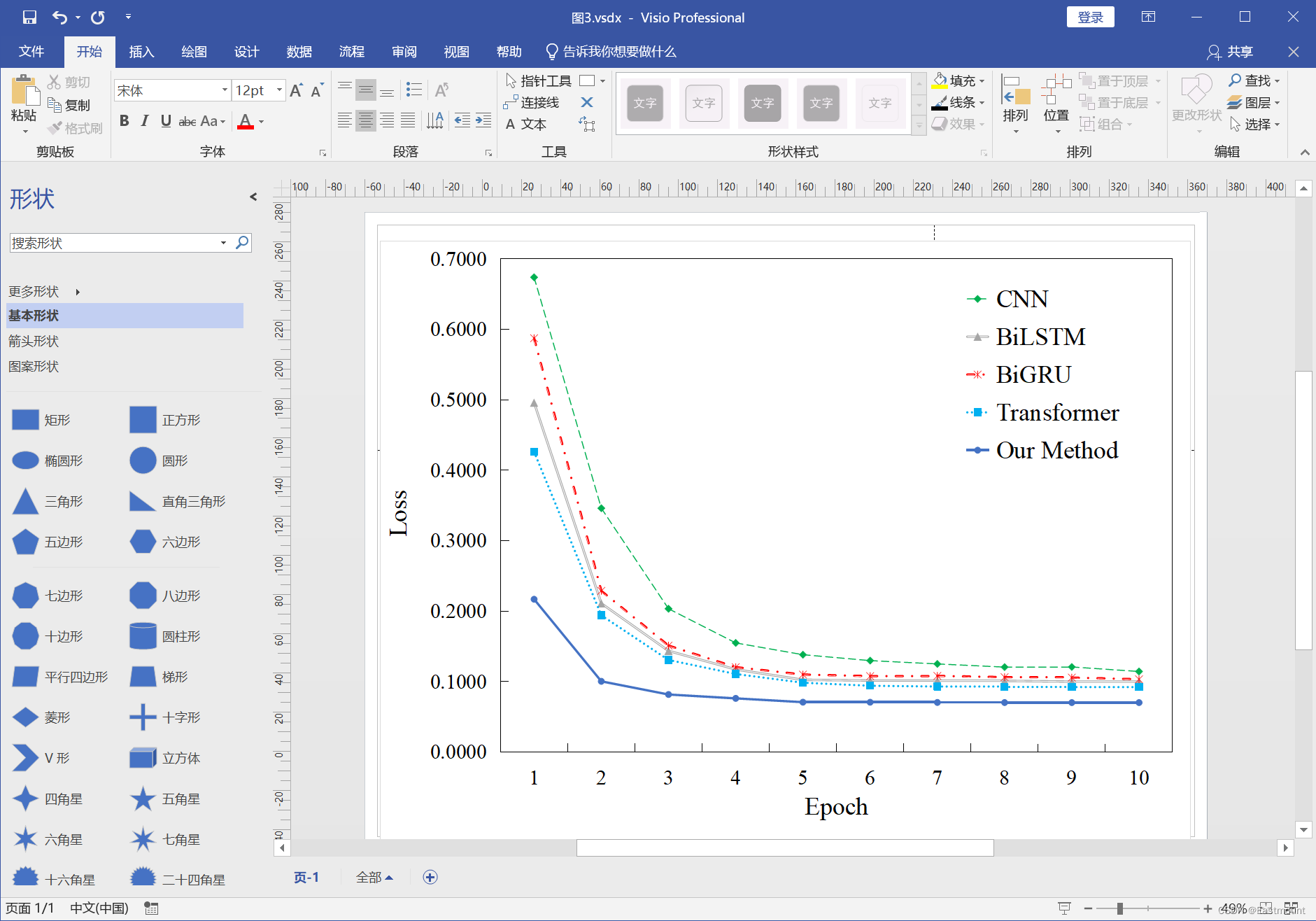Switch to the Data (数据) tab
The image size is (1316, 921).
tap(299, 52)
